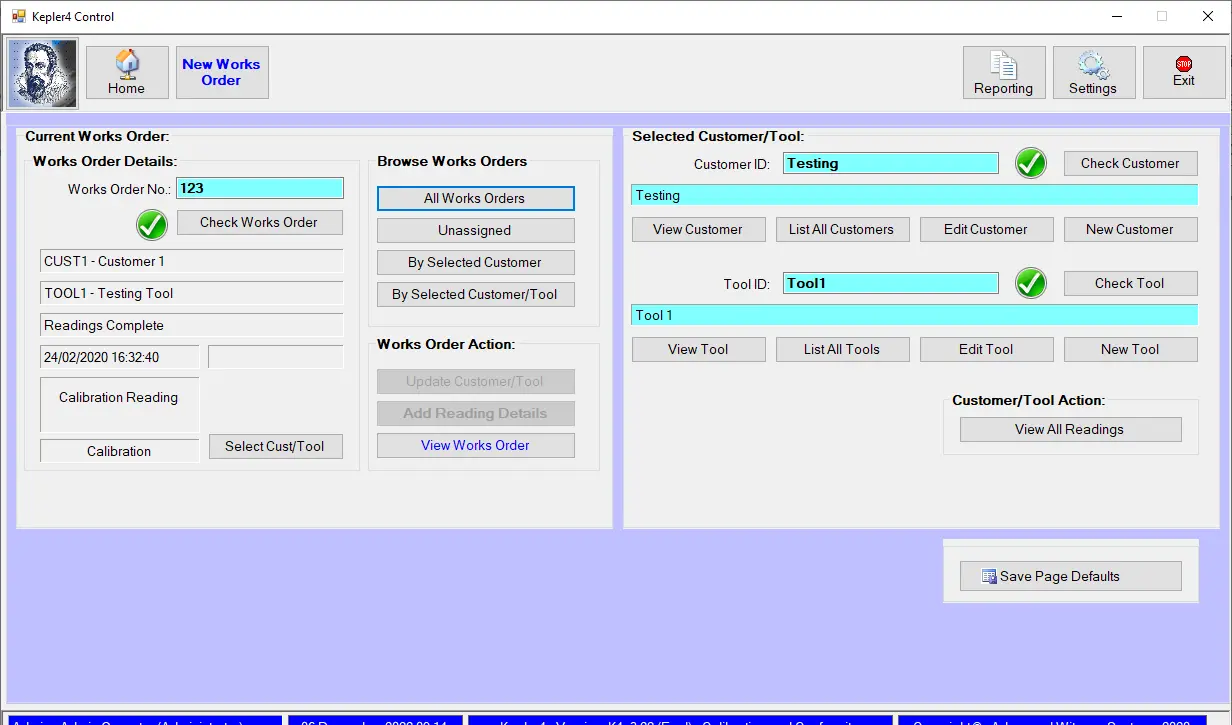This screenshot has width=1232, height=725.
Task: Filter works orders By Selected Customer
Action: click(x=475, y=262)
